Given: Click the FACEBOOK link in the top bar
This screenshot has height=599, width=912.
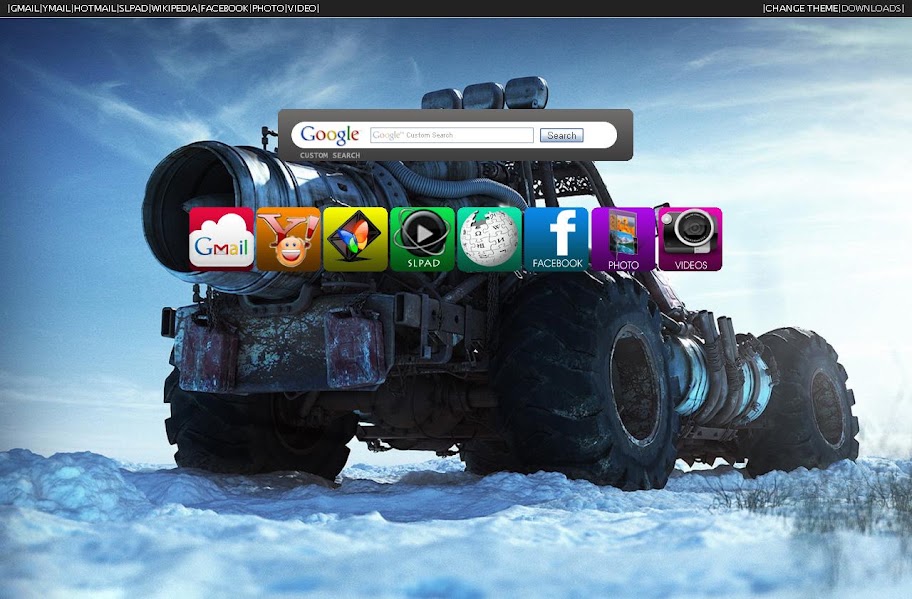Looking at the screenshot, I should coord(225,8).
